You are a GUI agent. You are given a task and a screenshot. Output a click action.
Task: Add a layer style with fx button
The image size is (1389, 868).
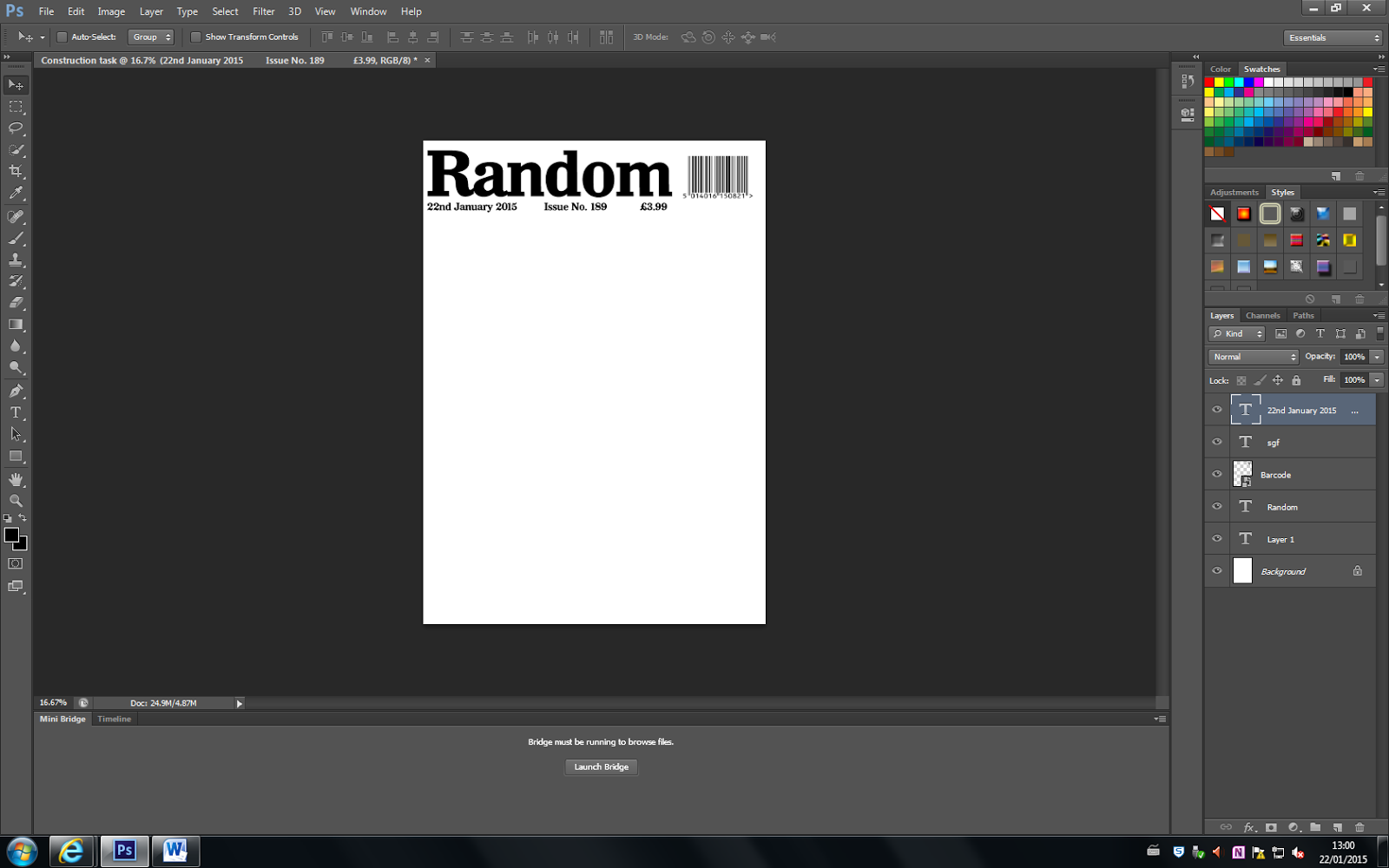tap(1249, 827)
